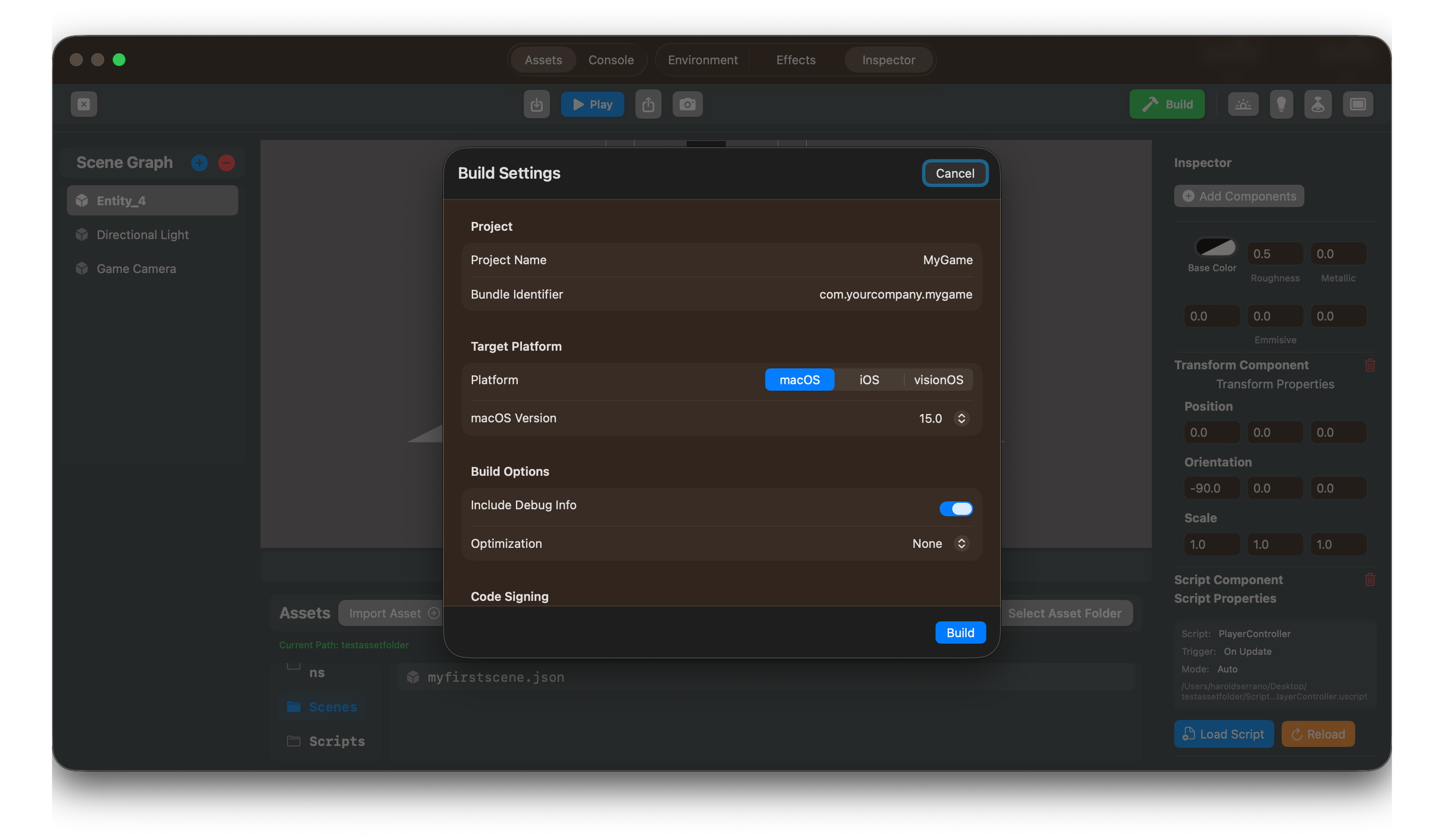Cancel the Build Settings dialog
The width and height of the screenshot is (1444, 840).
[955, 173]
